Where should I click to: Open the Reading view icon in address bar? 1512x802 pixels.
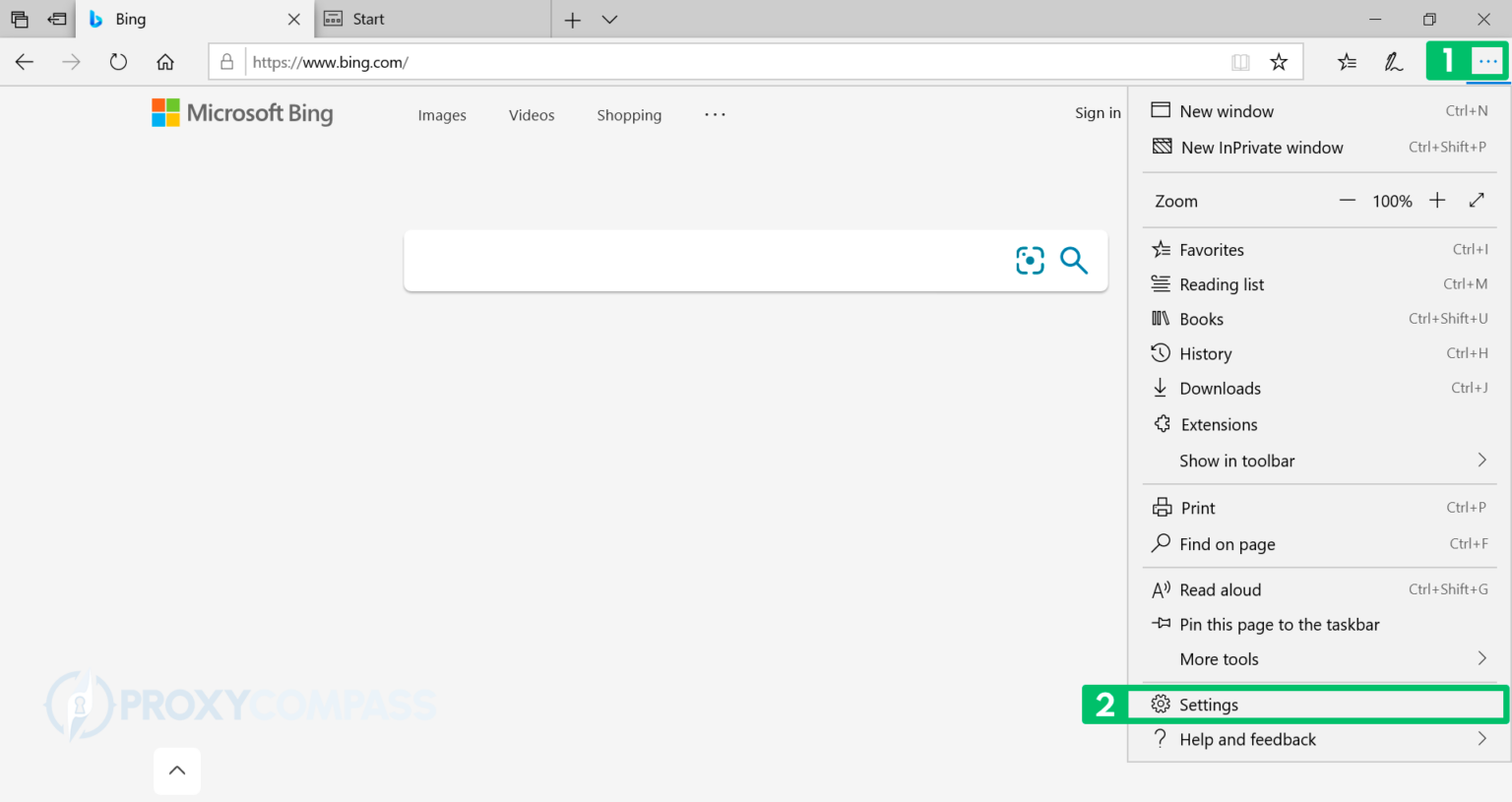(1240, 61)
